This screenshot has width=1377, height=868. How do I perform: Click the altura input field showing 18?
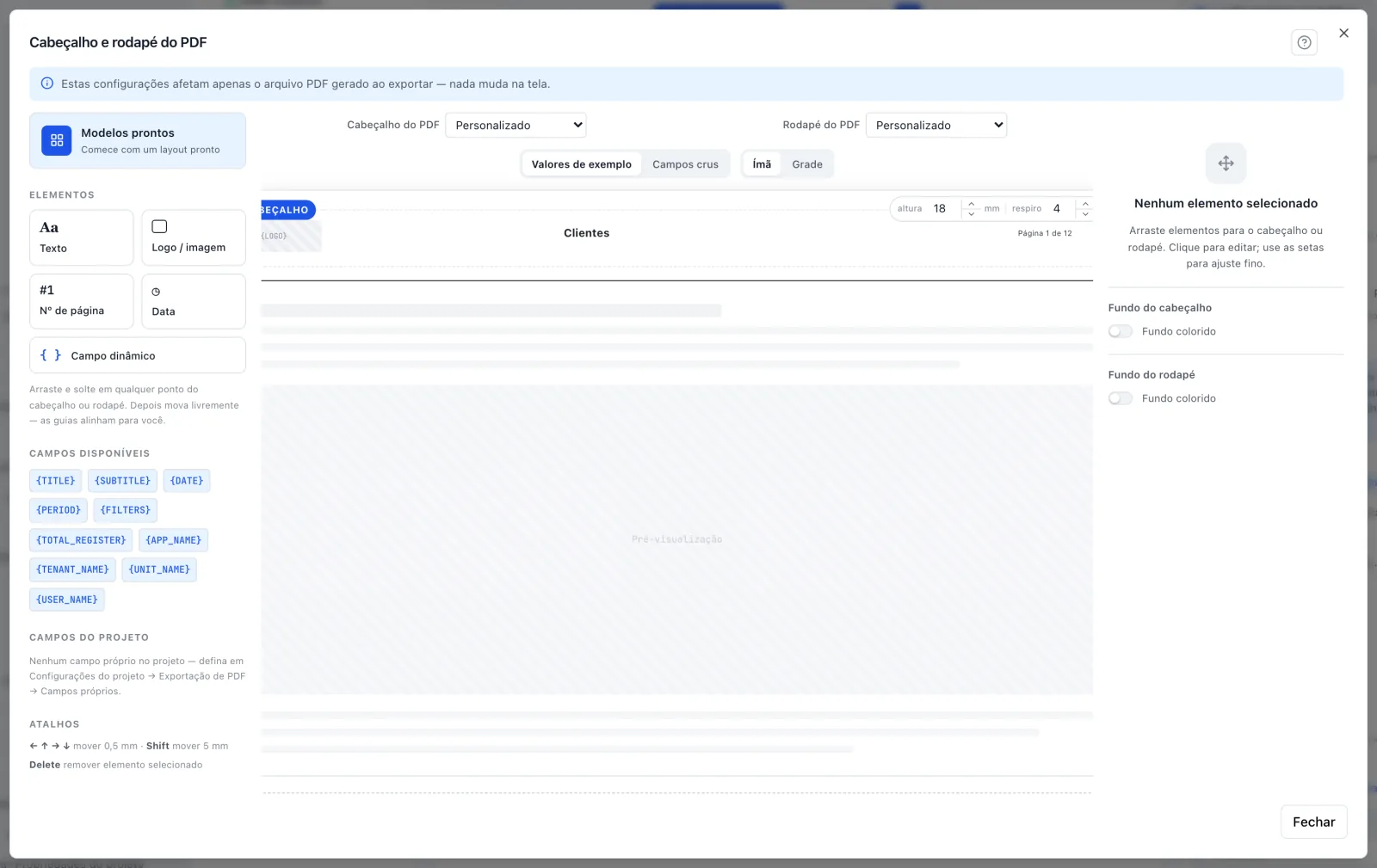click(944, 208)
